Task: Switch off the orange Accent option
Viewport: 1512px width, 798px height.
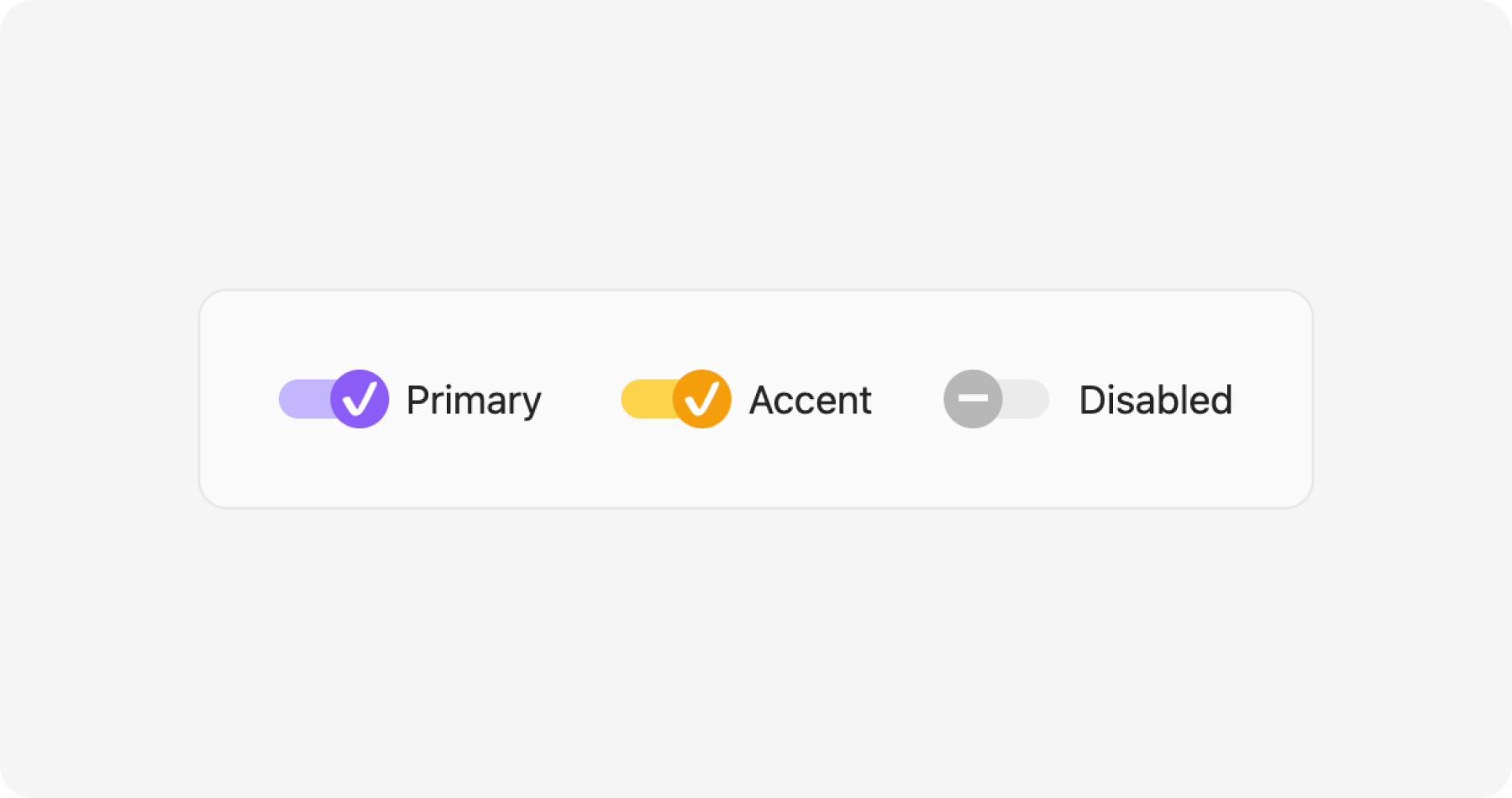Action: coord(675,399)
